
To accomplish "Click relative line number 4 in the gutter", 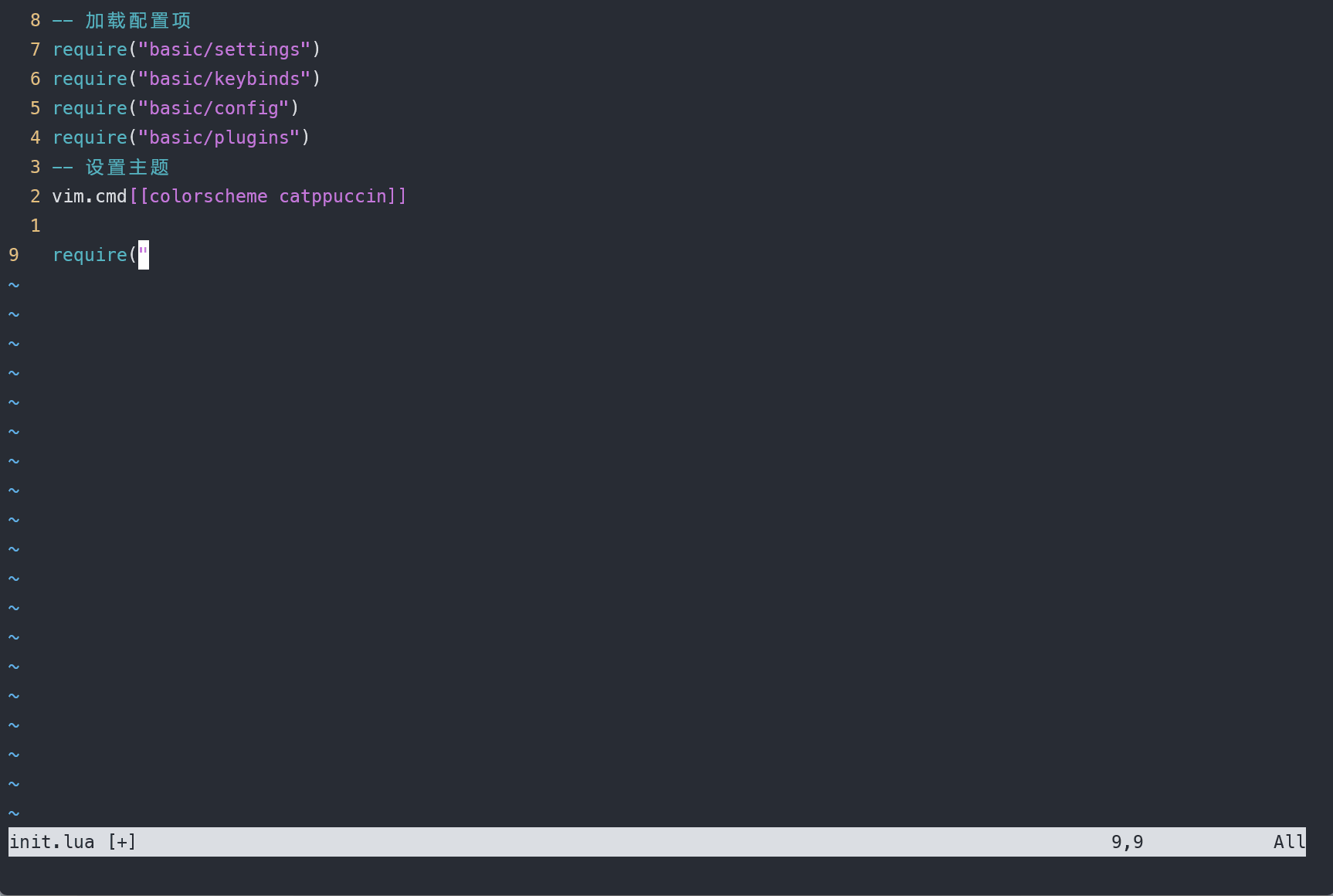I will click(36, 137).
